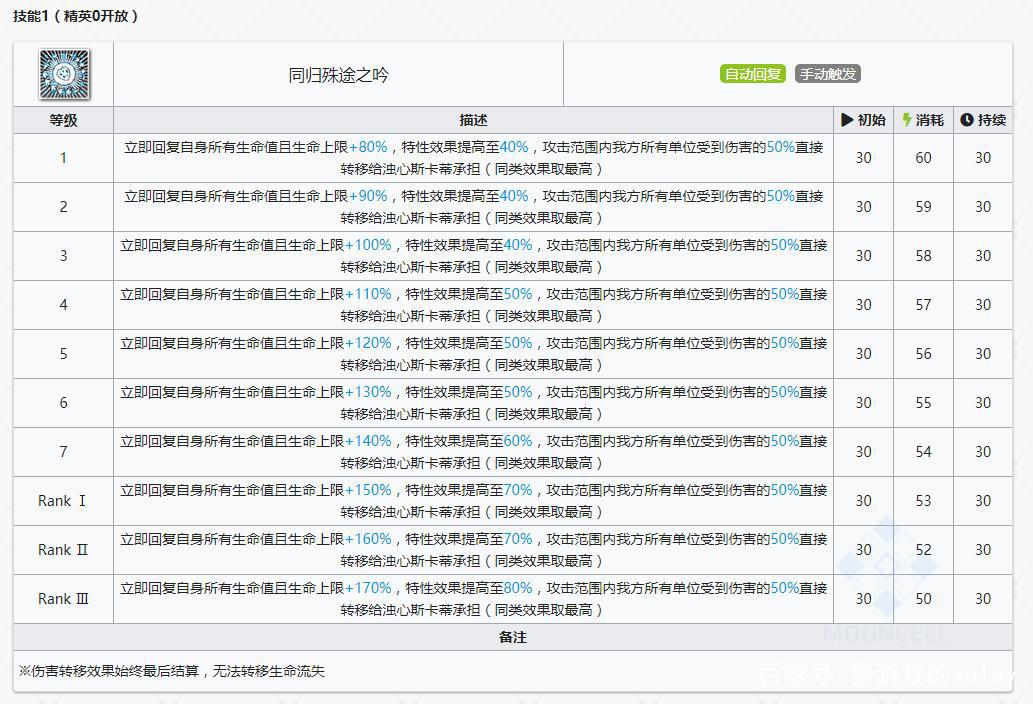1033x704 pixels.
Task: Click consumption value 50 in Rank Ⅲ row
Action: point(923,599)
